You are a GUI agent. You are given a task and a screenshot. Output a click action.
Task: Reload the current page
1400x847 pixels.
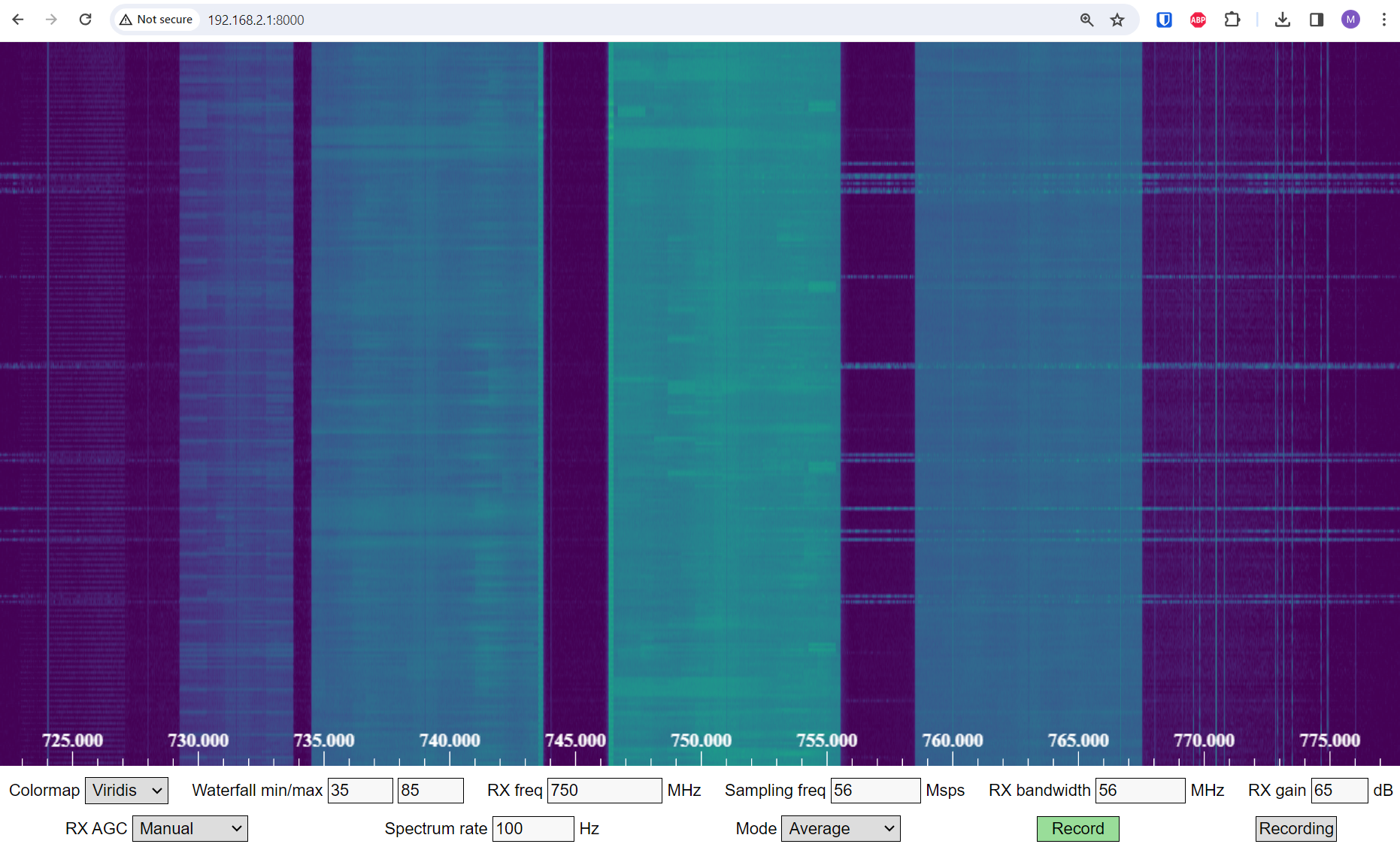click(85, 20)
